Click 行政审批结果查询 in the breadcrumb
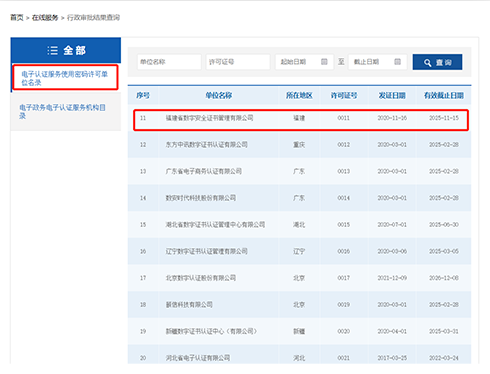The image size is (490, 374). [93, 18]
